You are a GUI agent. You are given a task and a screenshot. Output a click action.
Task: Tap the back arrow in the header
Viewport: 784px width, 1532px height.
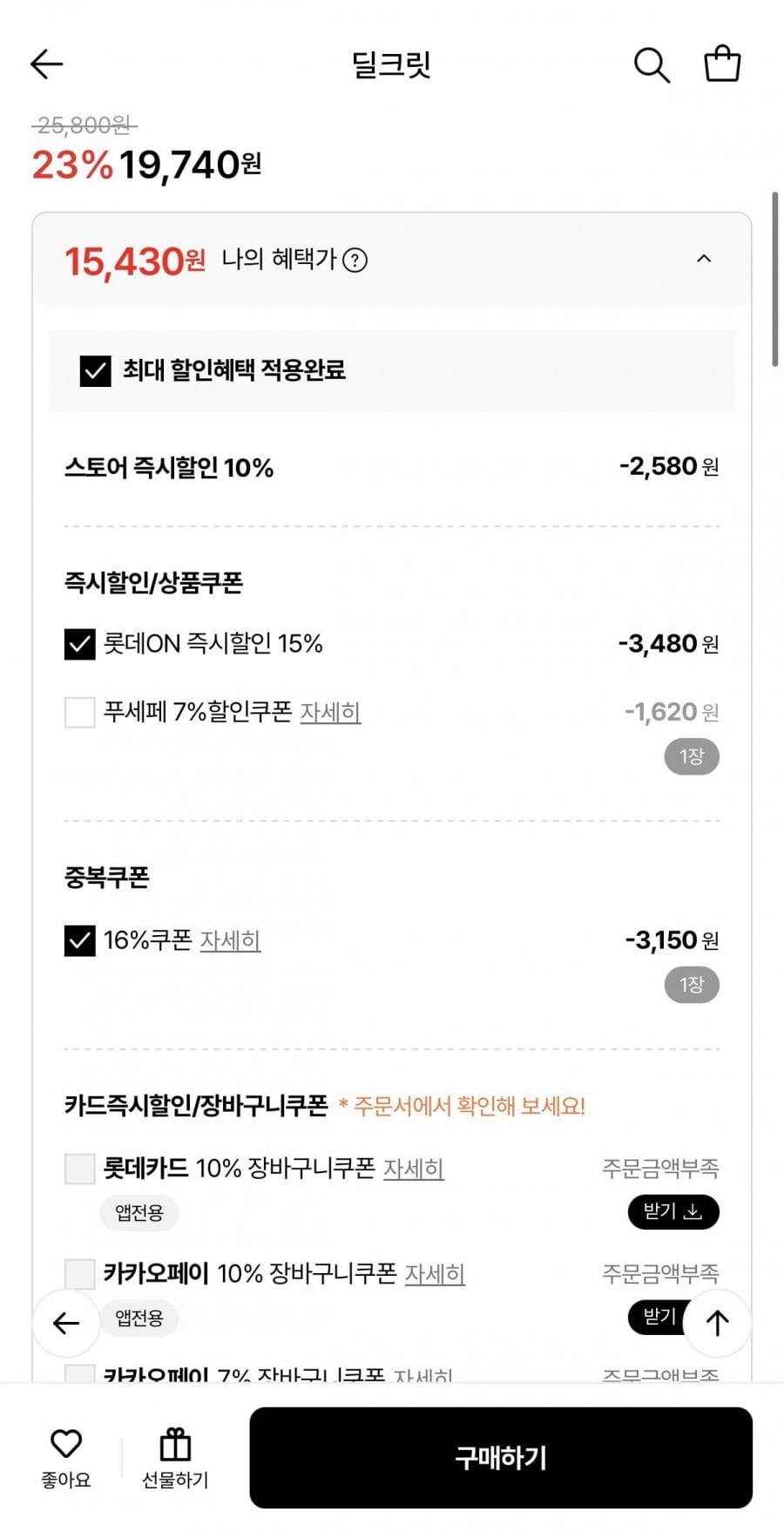coord(47,64)
